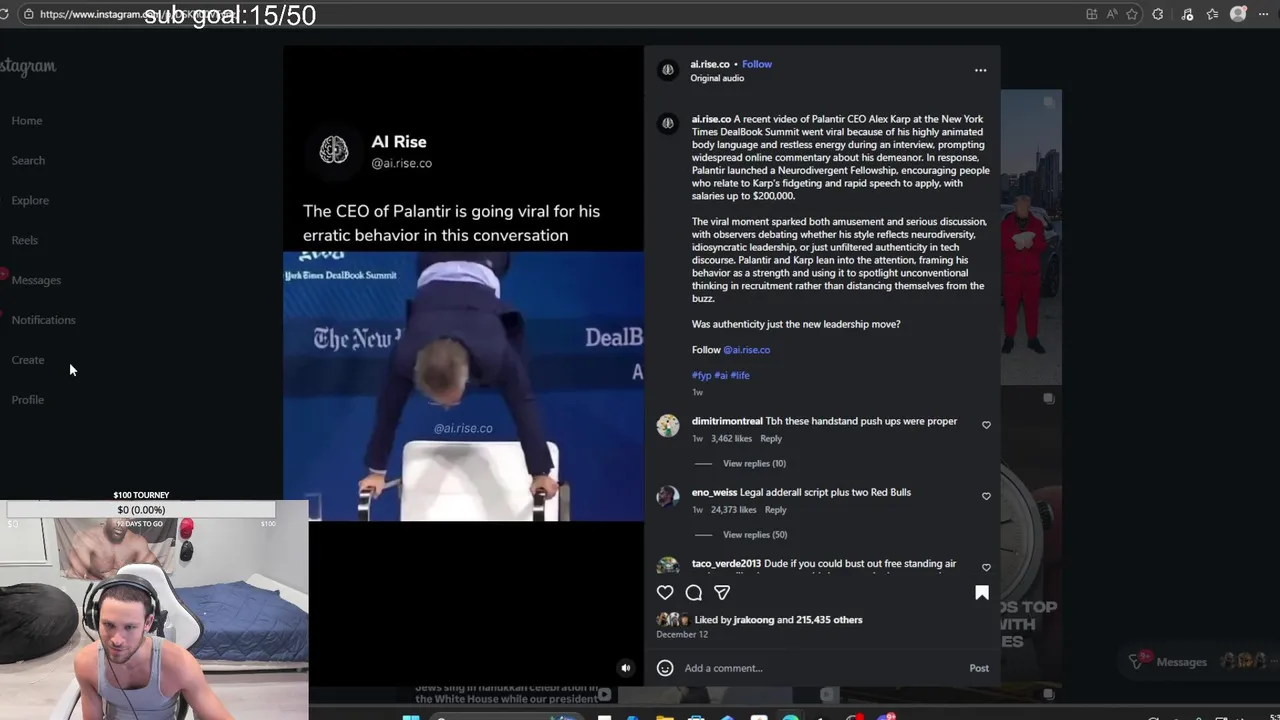The image size is (1280, 720).
Task: Go to Explore in the sidebar
Action: pos(30,200)
